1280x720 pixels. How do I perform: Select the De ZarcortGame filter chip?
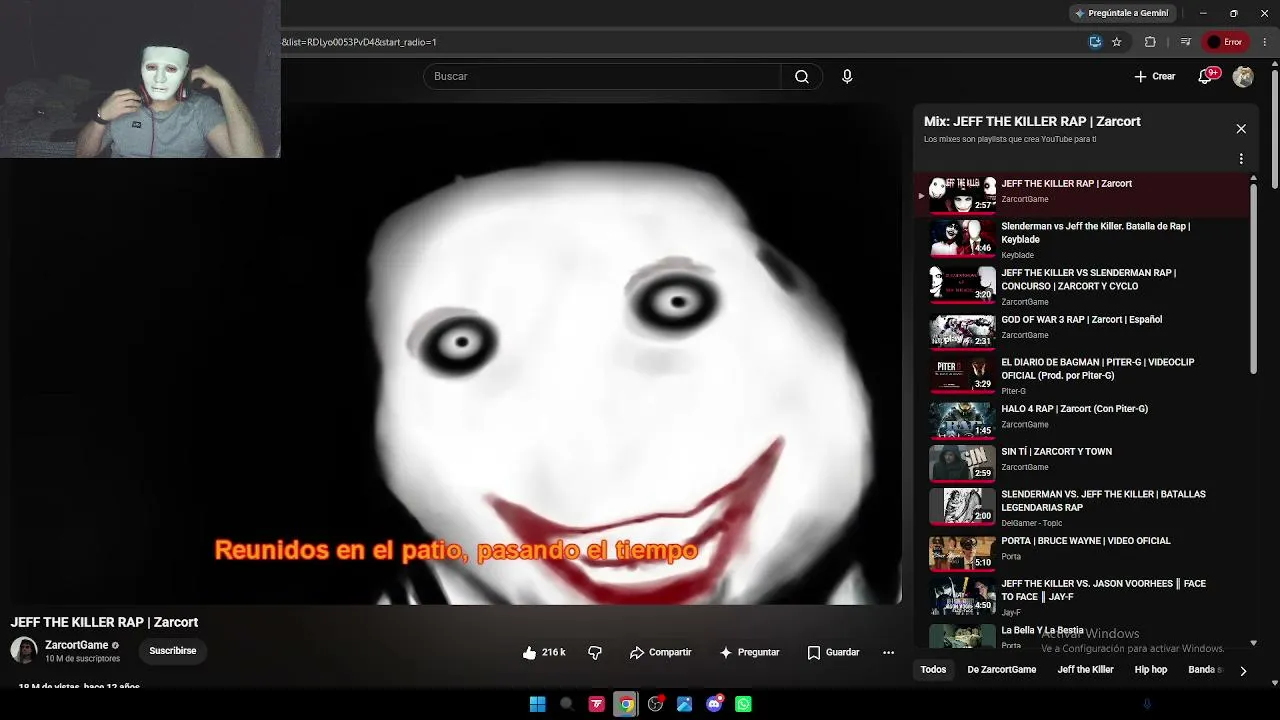pos(1001,670)
